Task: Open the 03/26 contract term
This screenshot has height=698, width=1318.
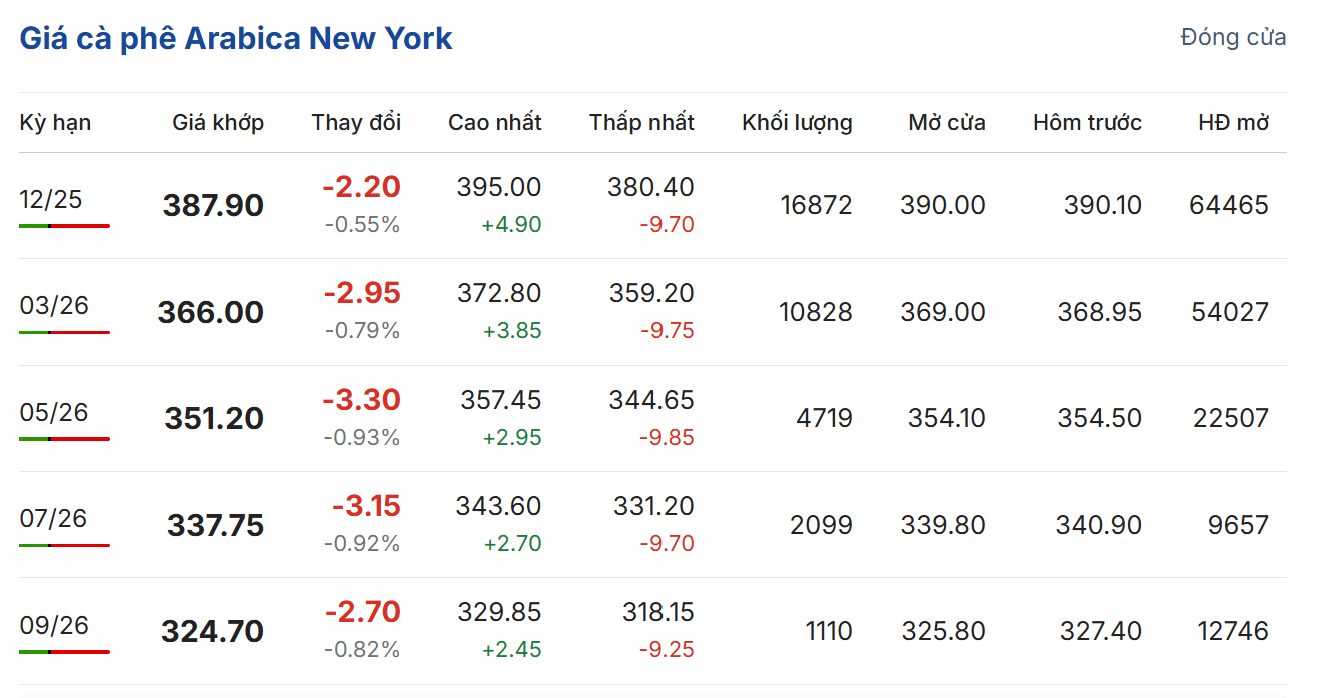Action: point(54,305)
